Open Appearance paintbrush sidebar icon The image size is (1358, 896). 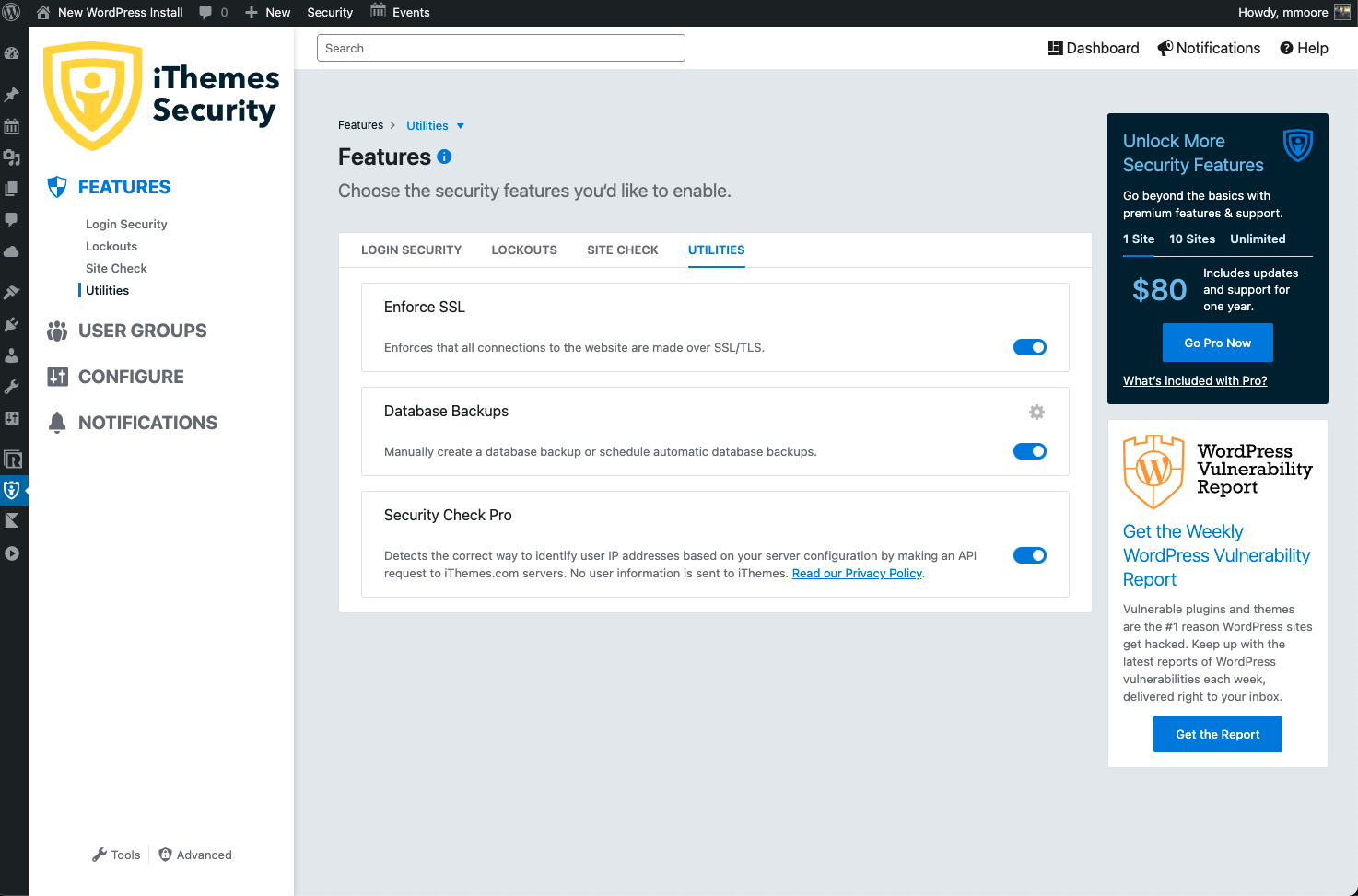12,293
